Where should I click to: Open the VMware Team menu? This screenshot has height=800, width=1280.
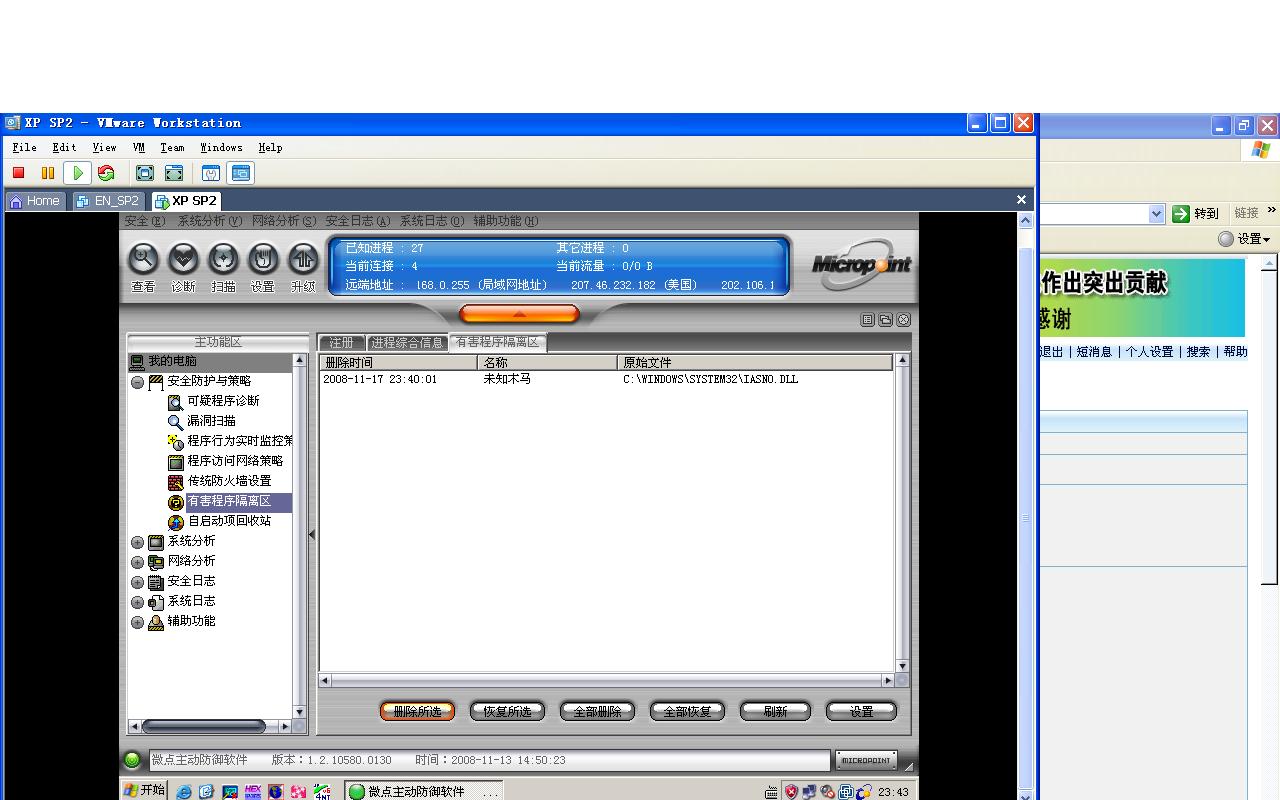point(172,147)
